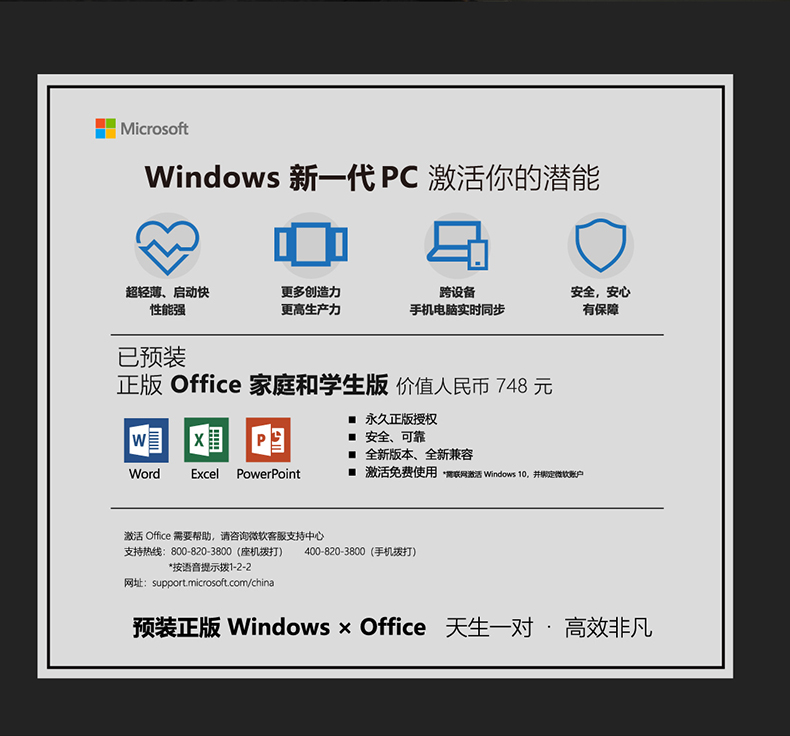Select the 安全、可靠 bullet point
This screenshot has width=790, height=736.
coord(395,437)
